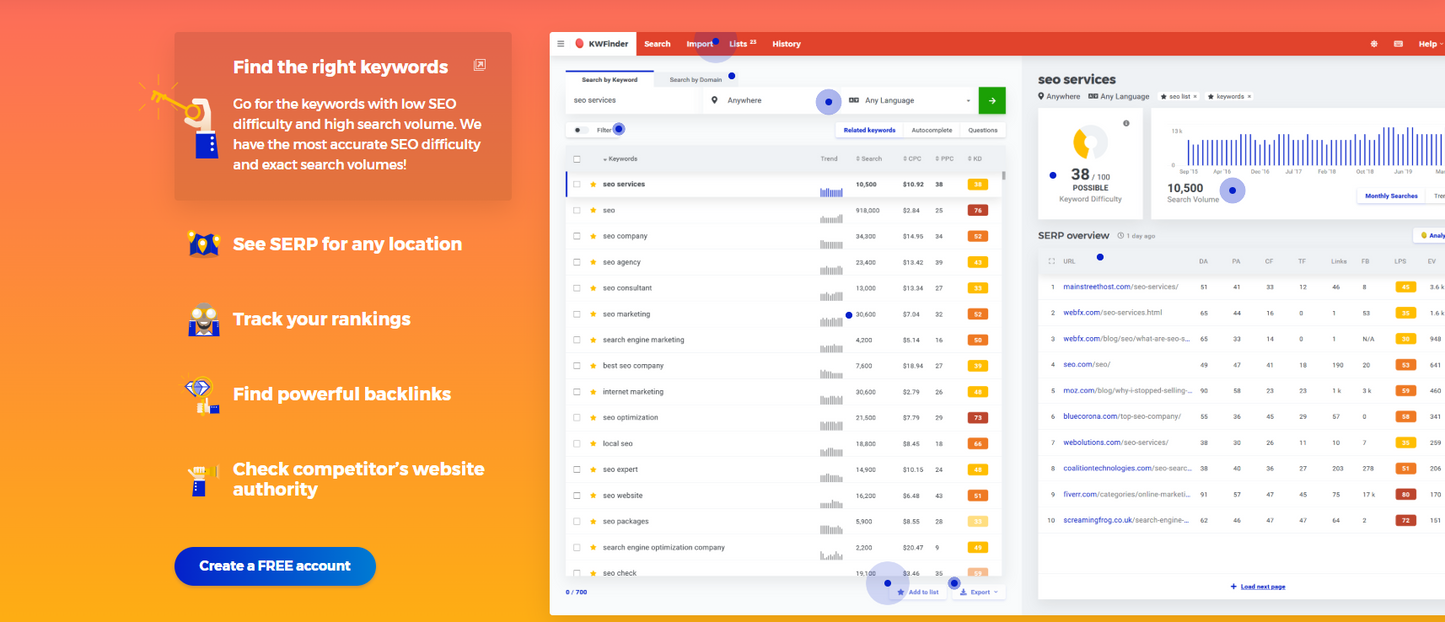Viewport: 1445px width, 622px height.
Task: Click the green search arrow button
Action: (991, 100)
